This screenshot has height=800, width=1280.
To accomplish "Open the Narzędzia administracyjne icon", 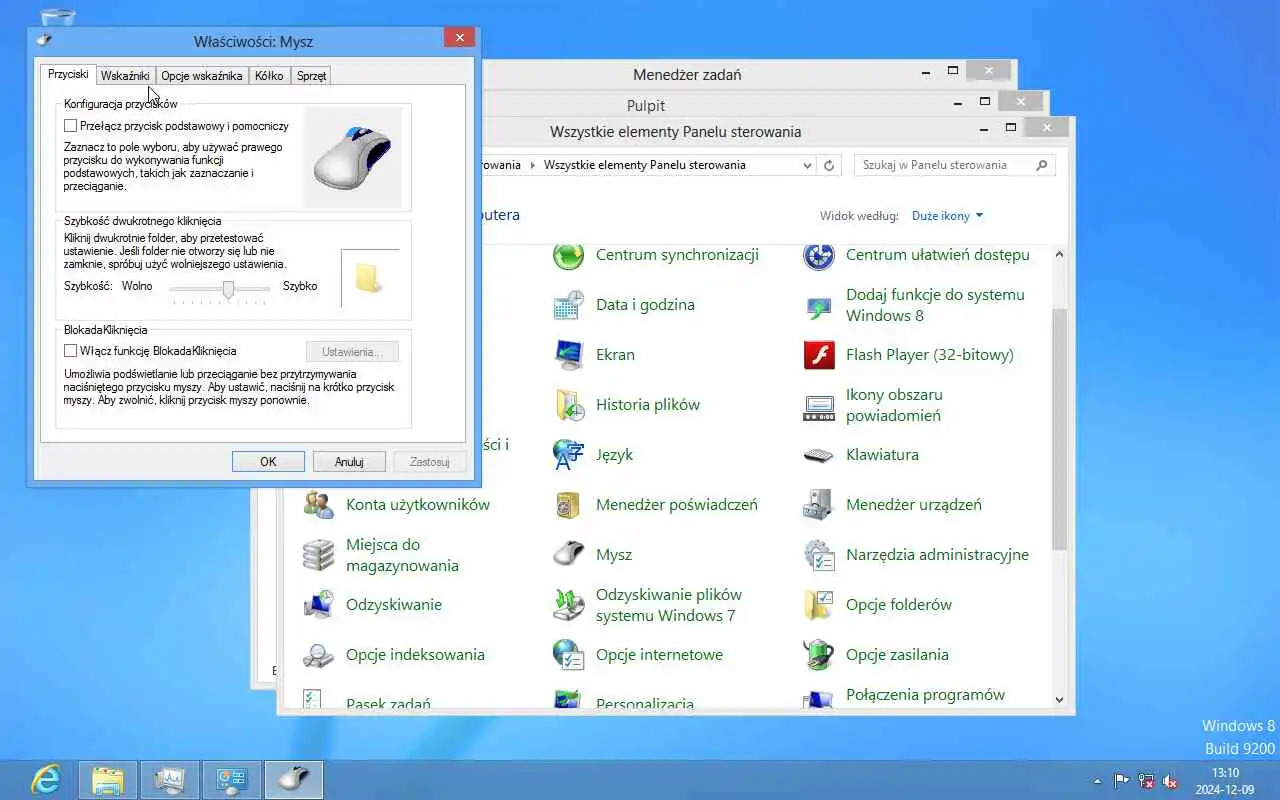I will 819,555.
